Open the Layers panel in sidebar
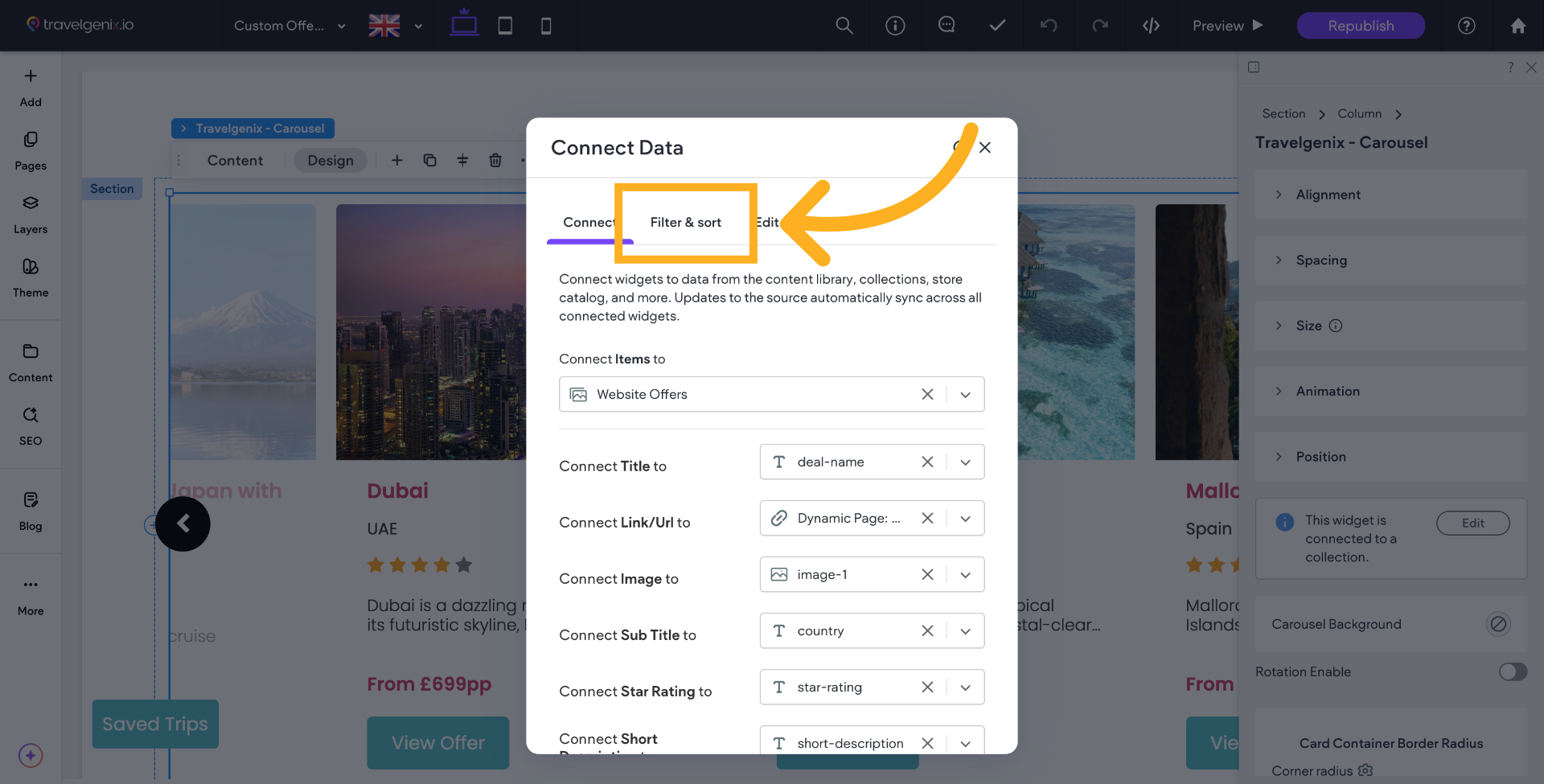 pos(31,214)
